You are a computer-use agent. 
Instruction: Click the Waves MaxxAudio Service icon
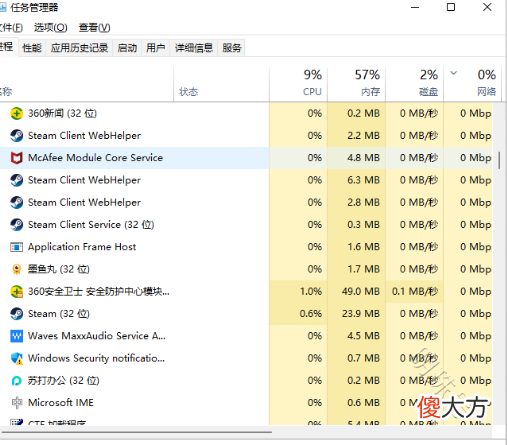tap(16, 336)
